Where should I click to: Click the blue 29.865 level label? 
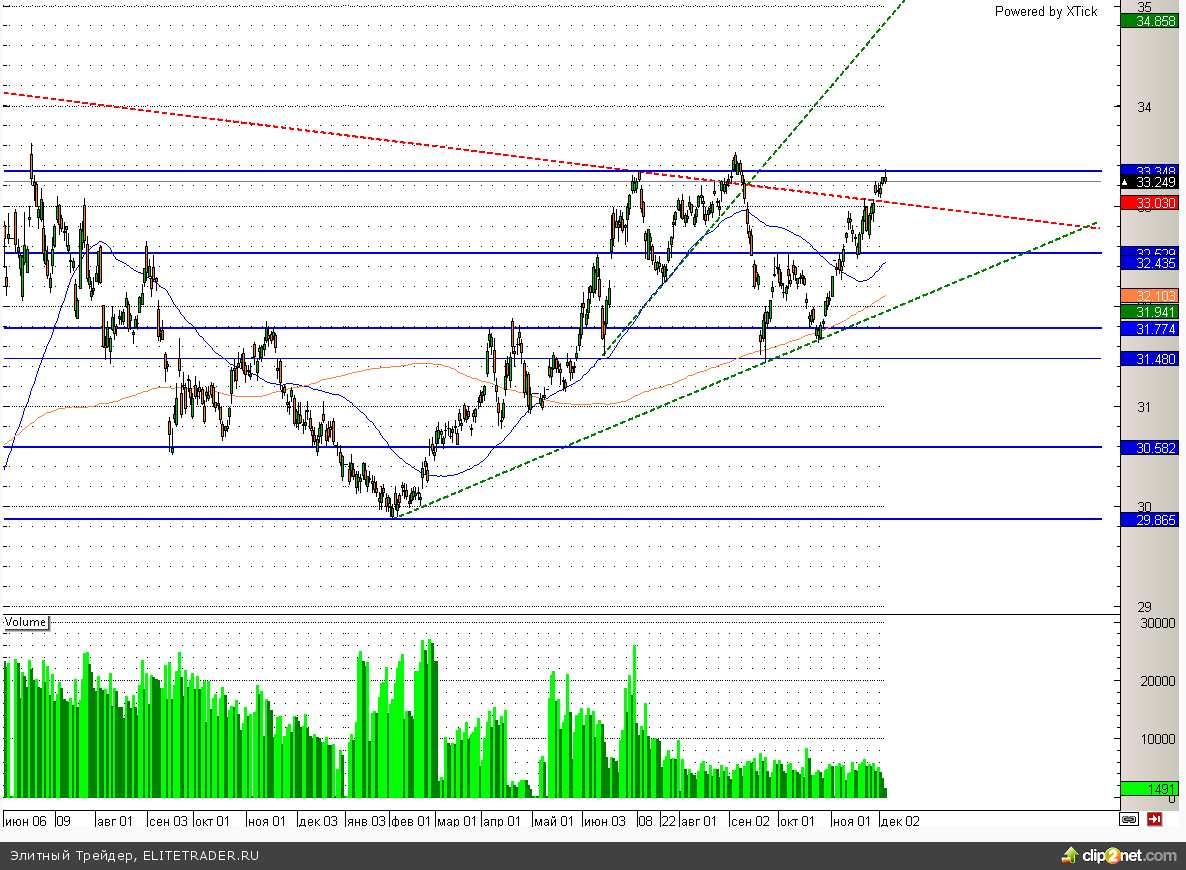(1149, 520)
